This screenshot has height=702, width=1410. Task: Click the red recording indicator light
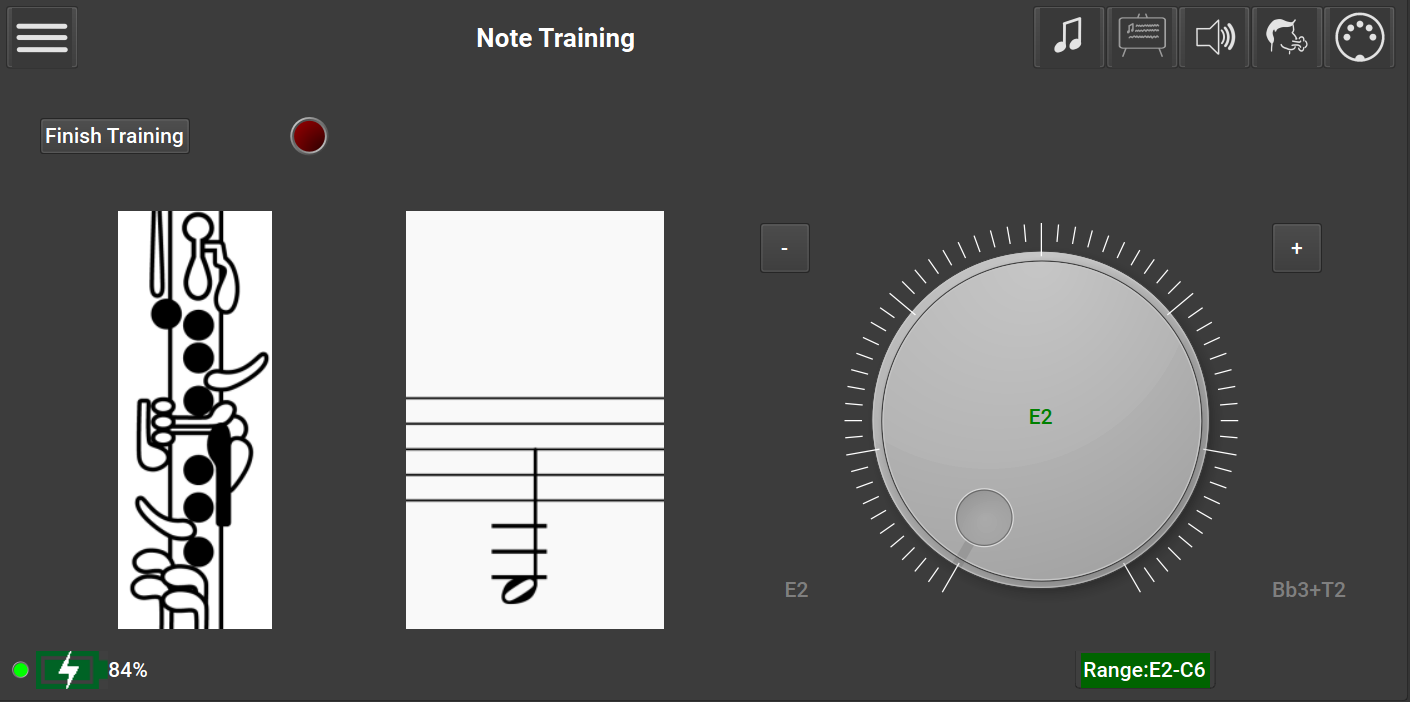click(309, 136)
